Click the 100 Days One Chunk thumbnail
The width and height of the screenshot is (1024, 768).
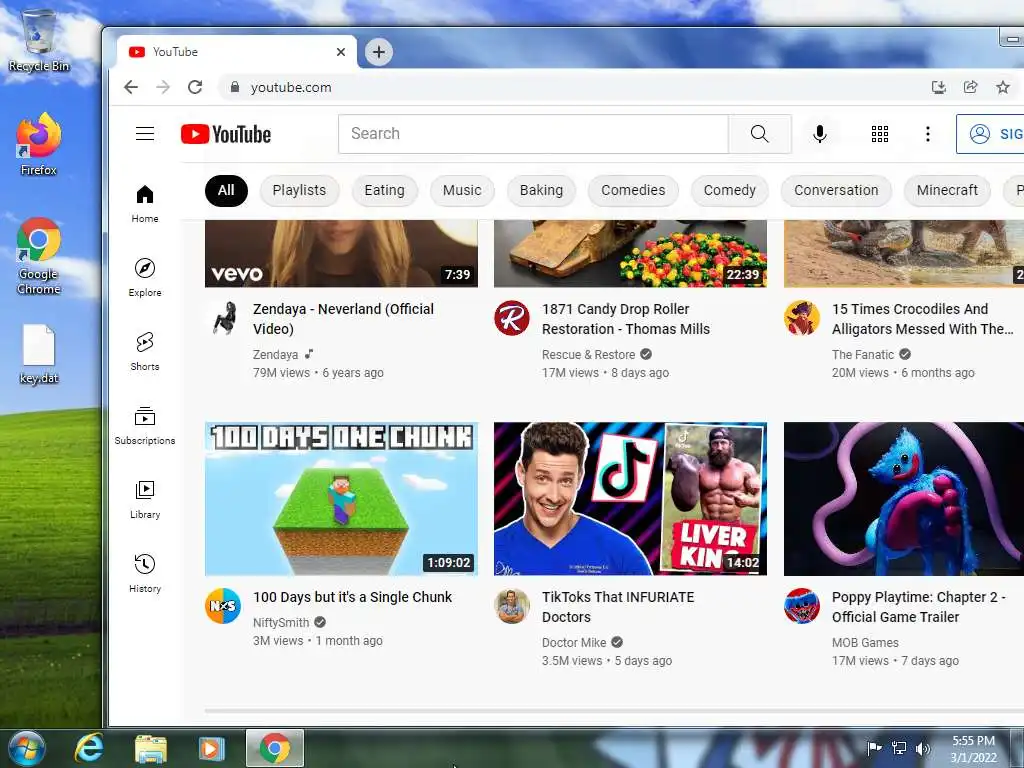[341, 499]
